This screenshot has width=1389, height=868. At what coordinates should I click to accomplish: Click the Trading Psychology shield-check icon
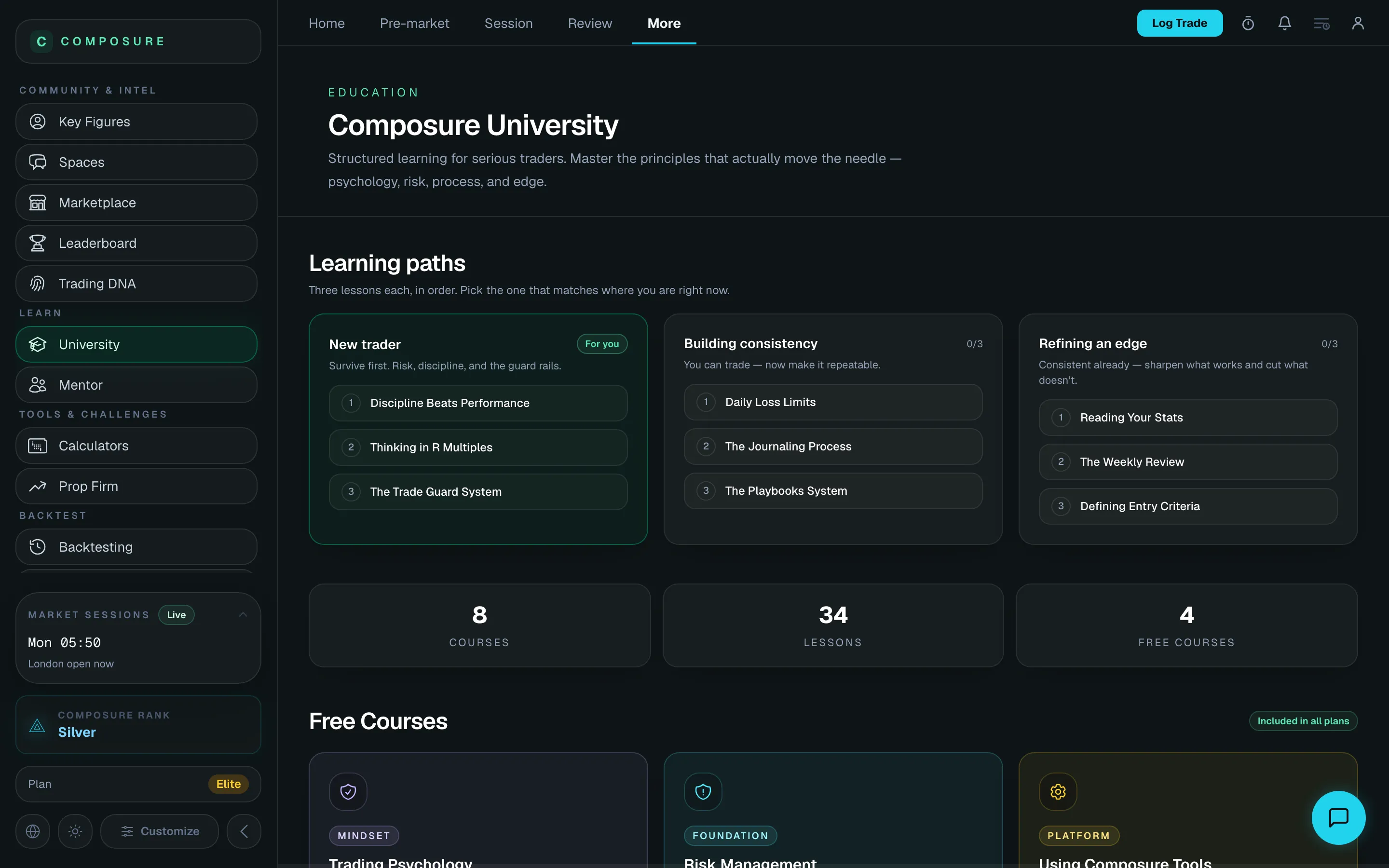coord(348,792)
